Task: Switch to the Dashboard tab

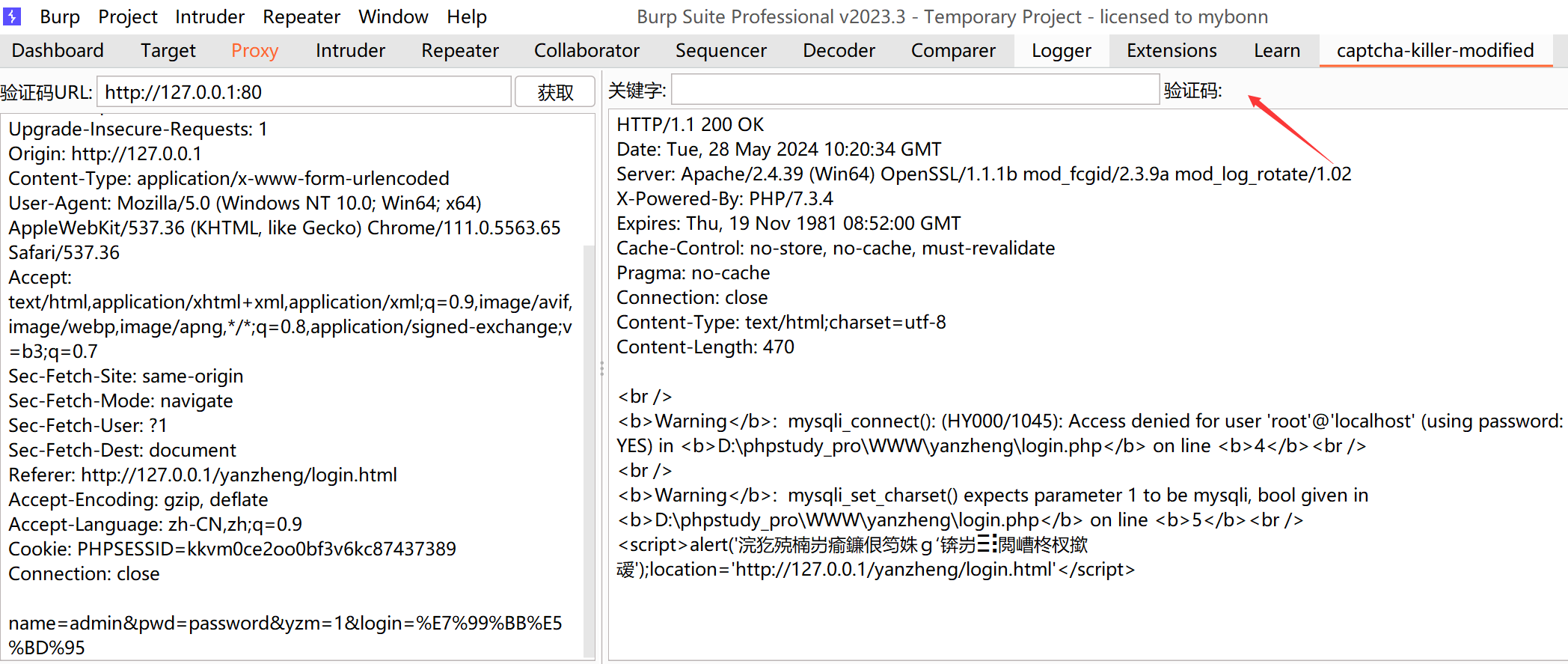Action: click(x=58, y=50)
